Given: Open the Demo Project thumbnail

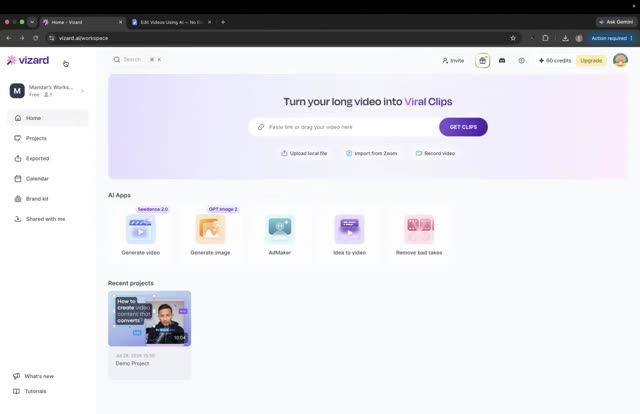Looking at the screenshot, I should (149, 318).
